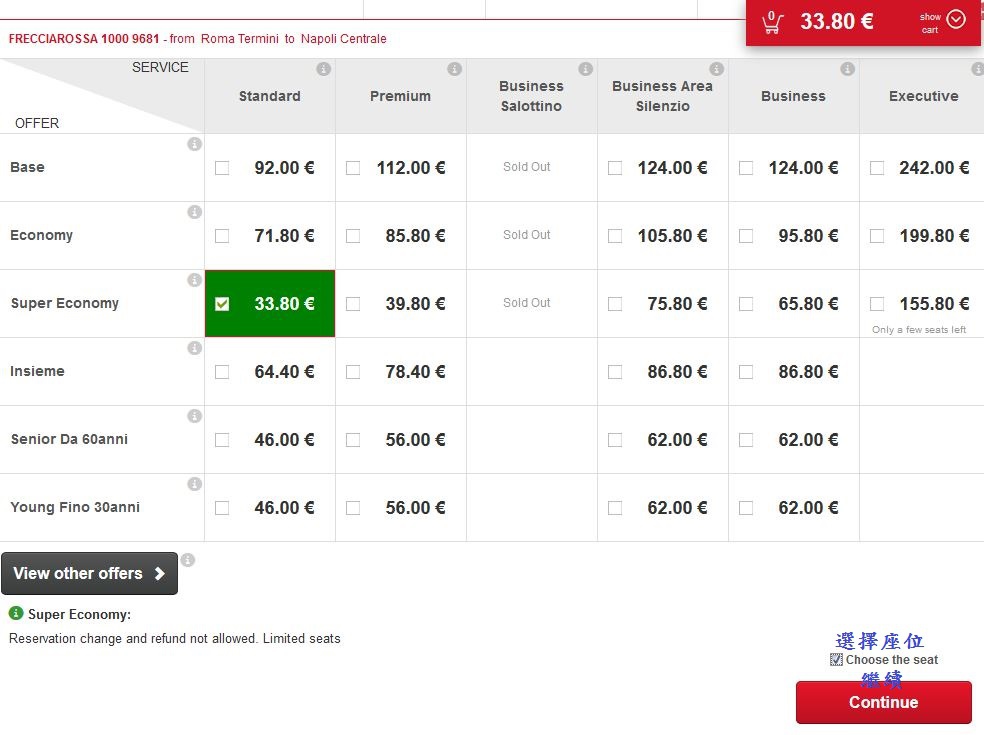Click Super Economy Business Area Silenzio 75.80 €
This screenshot has height=735, width=984.
coord(677,304)
